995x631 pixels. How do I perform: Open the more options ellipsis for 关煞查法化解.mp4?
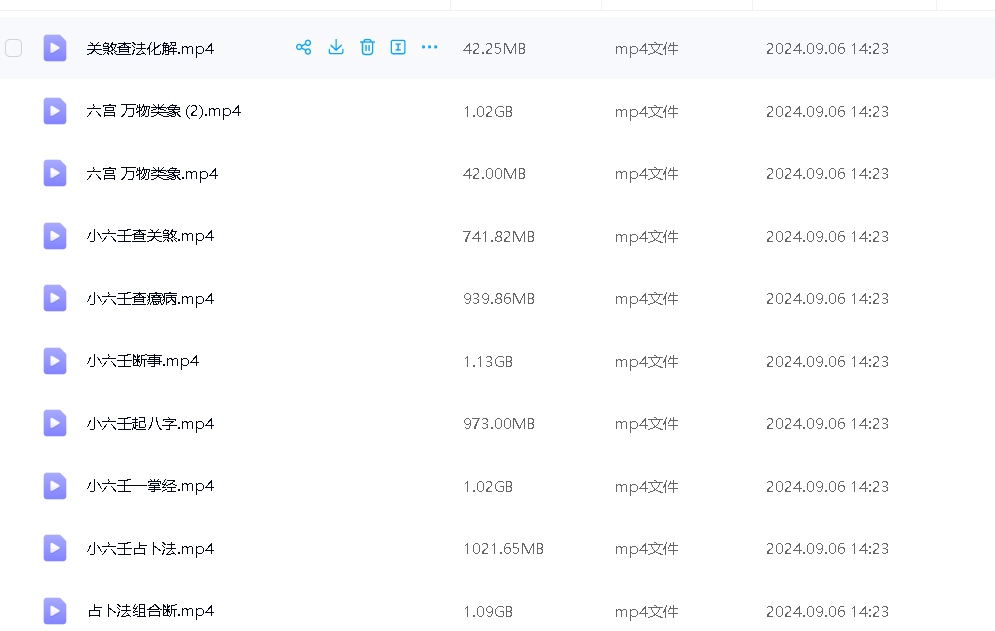[x=430, y=47]
